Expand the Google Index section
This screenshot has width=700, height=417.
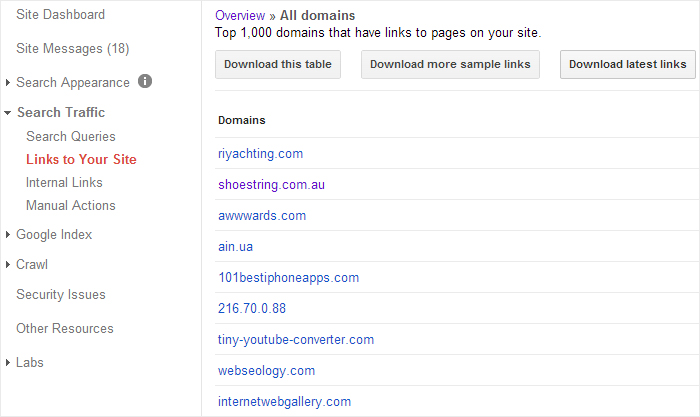tap(53, 235)
